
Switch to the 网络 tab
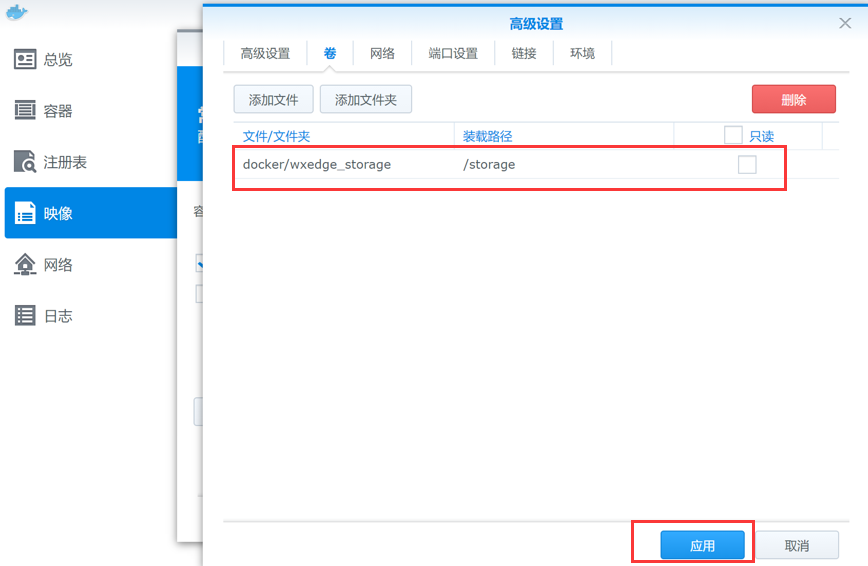tap(382, 54)
